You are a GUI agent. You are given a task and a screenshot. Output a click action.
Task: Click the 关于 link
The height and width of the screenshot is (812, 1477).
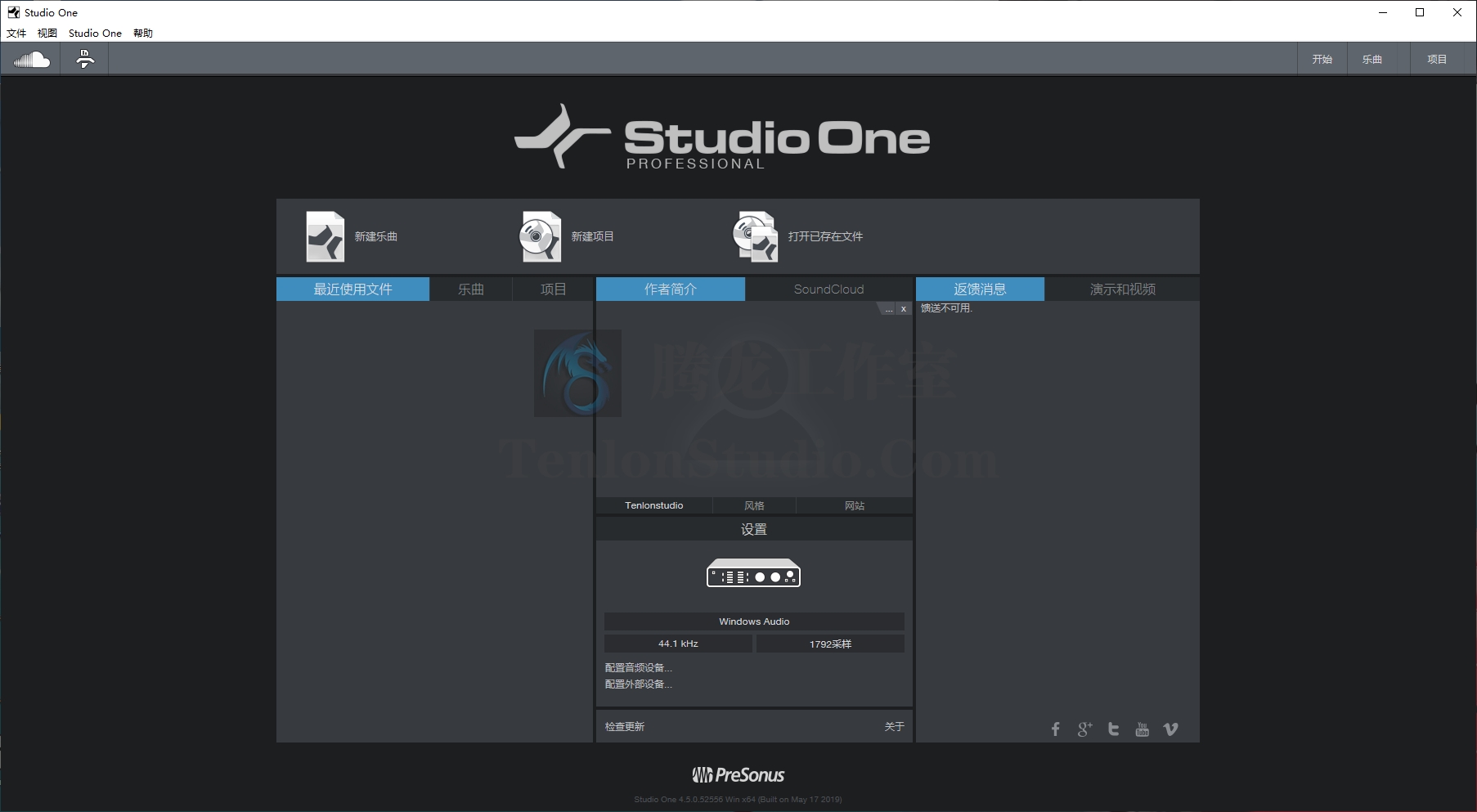pos(894,727)
